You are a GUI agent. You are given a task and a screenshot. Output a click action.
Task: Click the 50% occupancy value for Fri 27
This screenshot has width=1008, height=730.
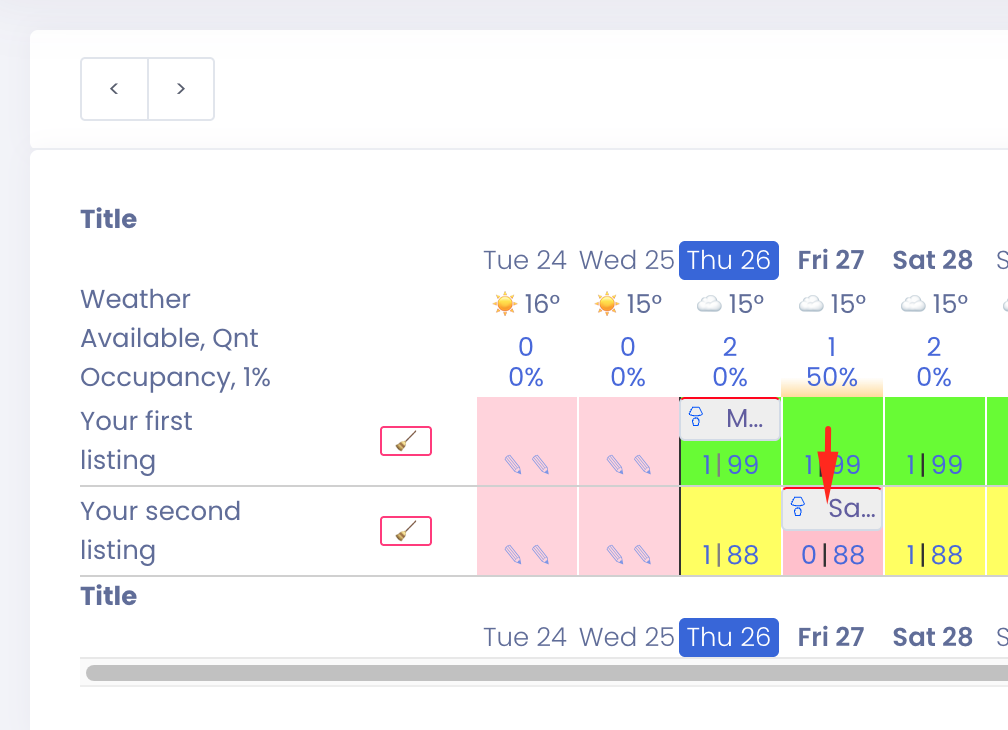[x=832, y=377]
